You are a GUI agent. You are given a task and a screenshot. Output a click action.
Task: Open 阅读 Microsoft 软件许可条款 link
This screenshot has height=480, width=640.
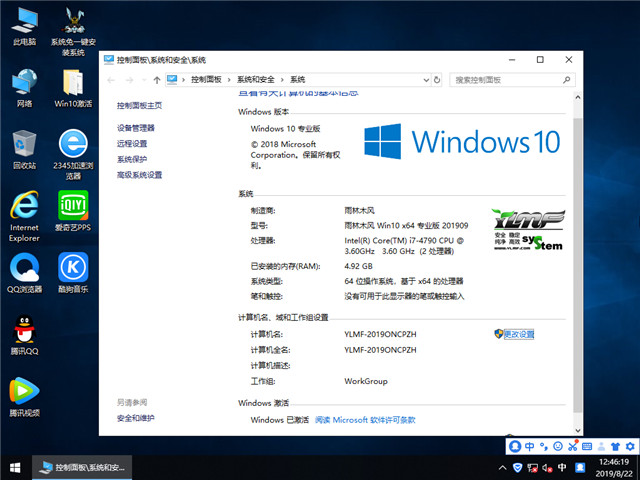[x=365, y=420]
